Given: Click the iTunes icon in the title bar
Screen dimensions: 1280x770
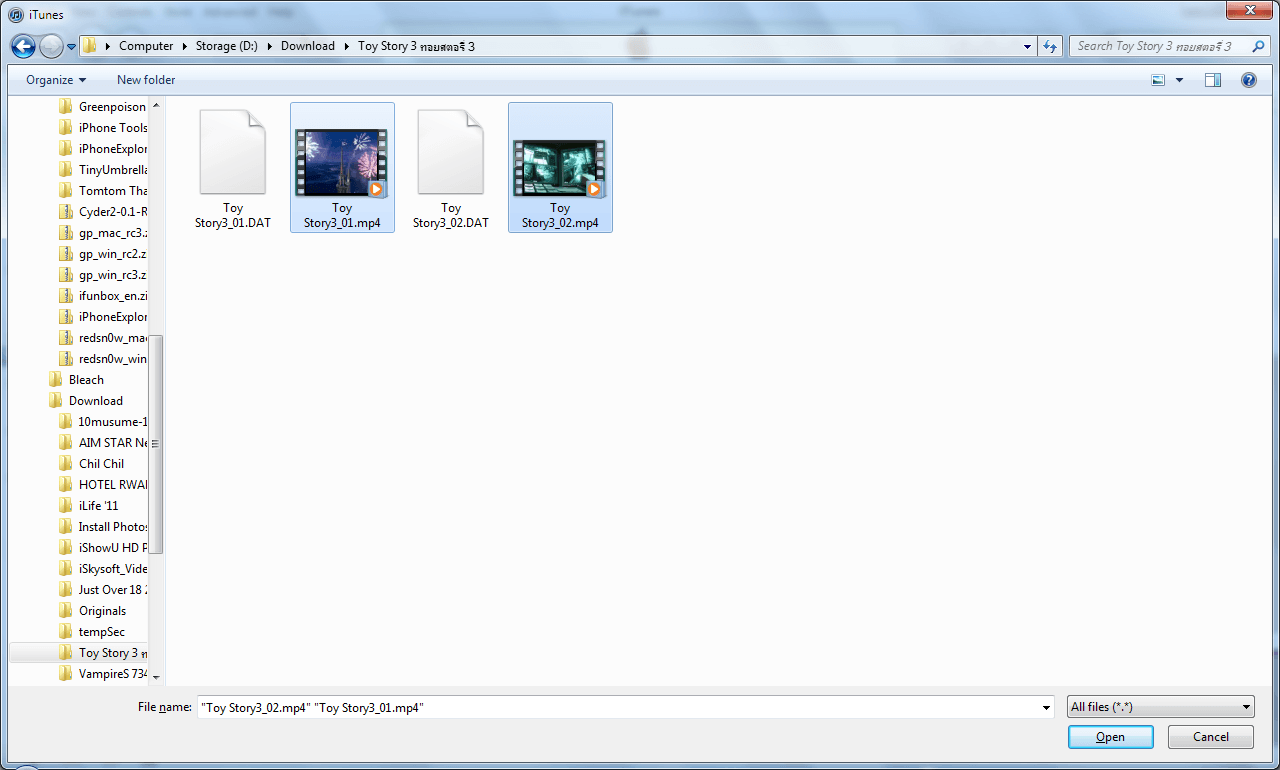Looking at the screenshot, I should (x=16, y=15).
